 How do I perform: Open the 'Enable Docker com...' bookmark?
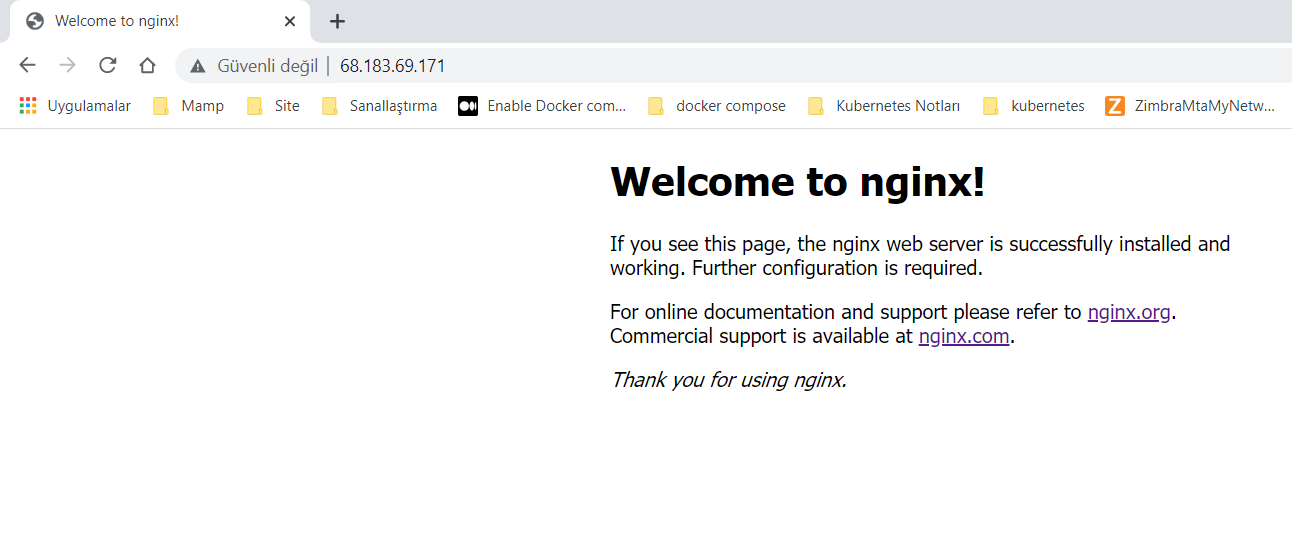[x=542, y=106]
